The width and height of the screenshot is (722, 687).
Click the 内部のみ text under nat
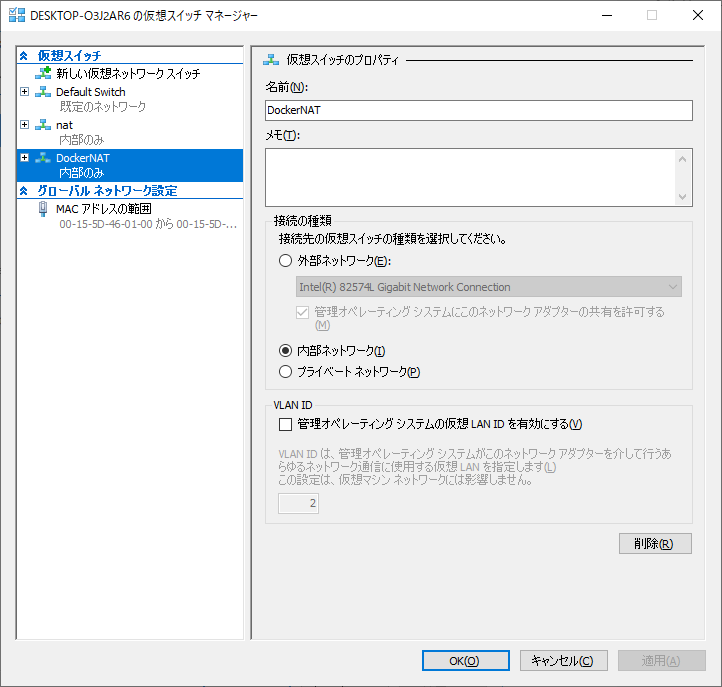[82, 140]
